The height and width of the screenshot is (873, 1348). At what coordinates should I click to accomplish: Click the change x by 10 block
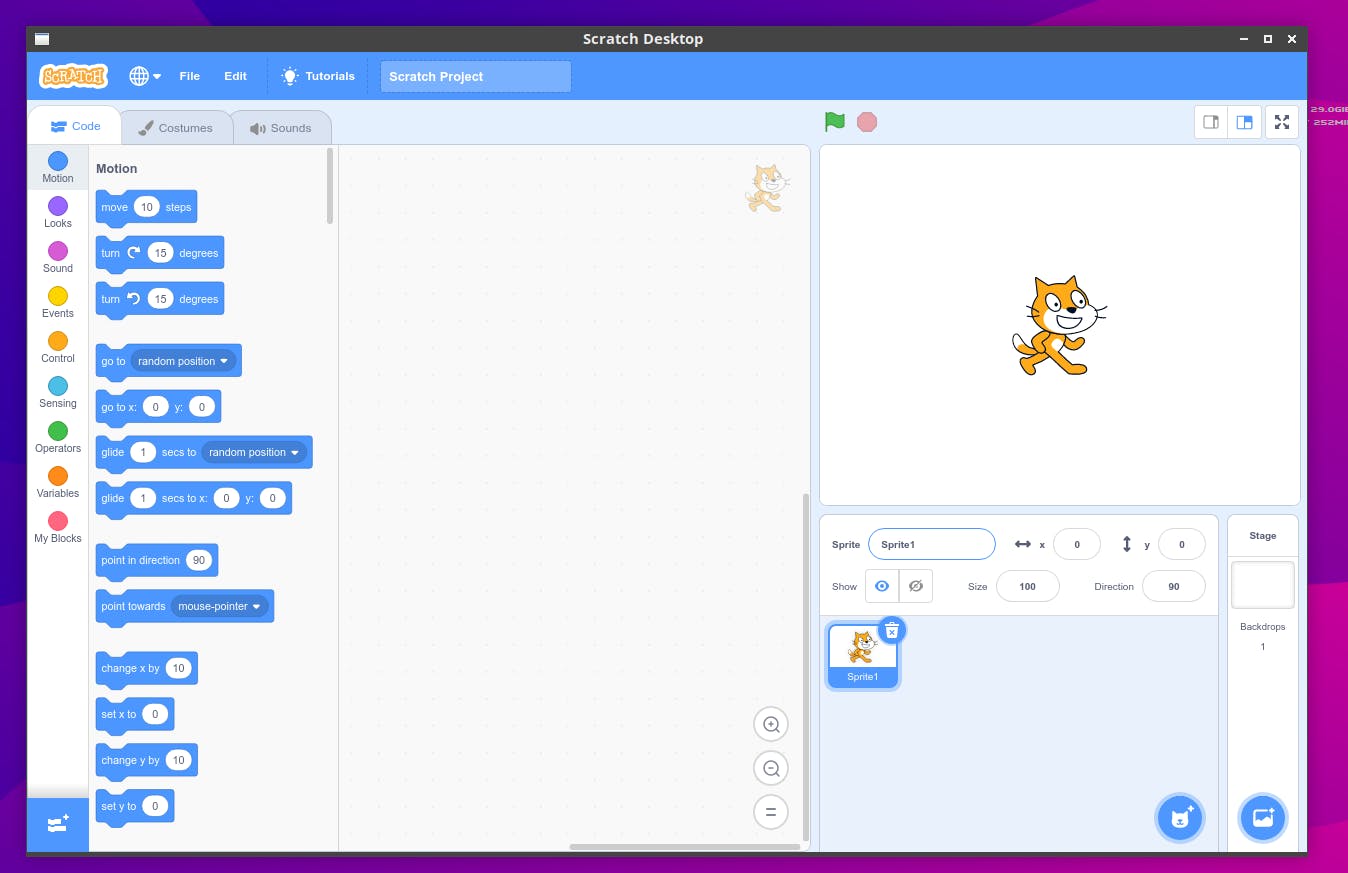click(147, 669)
